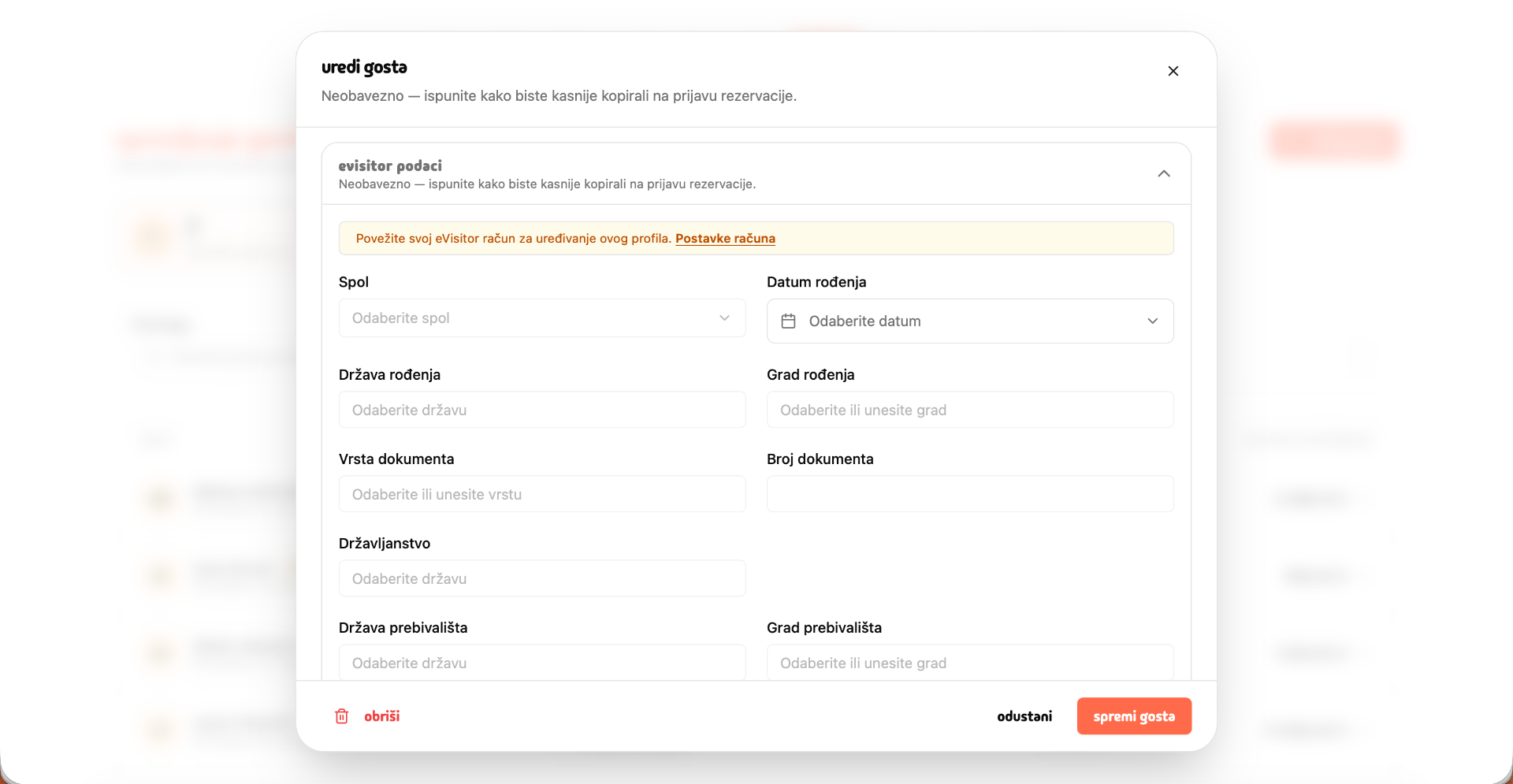Open the Datum rođenja date picker chevron
The width and height of the screenshot is (1513, 784).
tap(1152, 321)
